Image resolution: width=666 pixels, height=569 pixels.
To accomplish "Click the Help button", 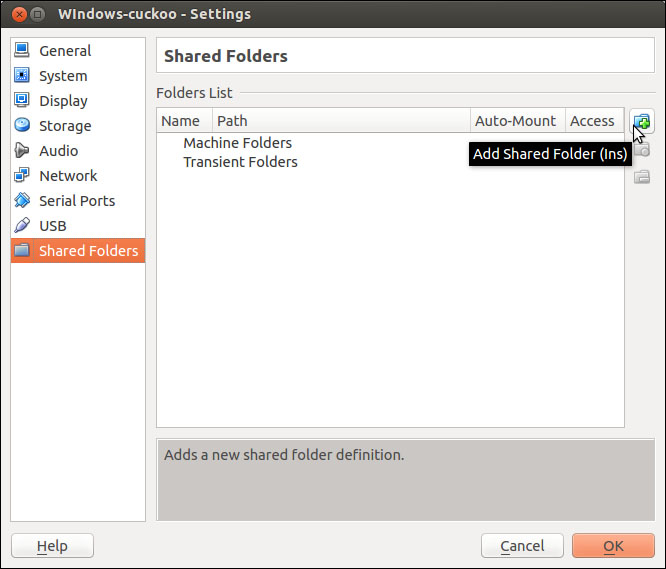I will click(52, 546).
